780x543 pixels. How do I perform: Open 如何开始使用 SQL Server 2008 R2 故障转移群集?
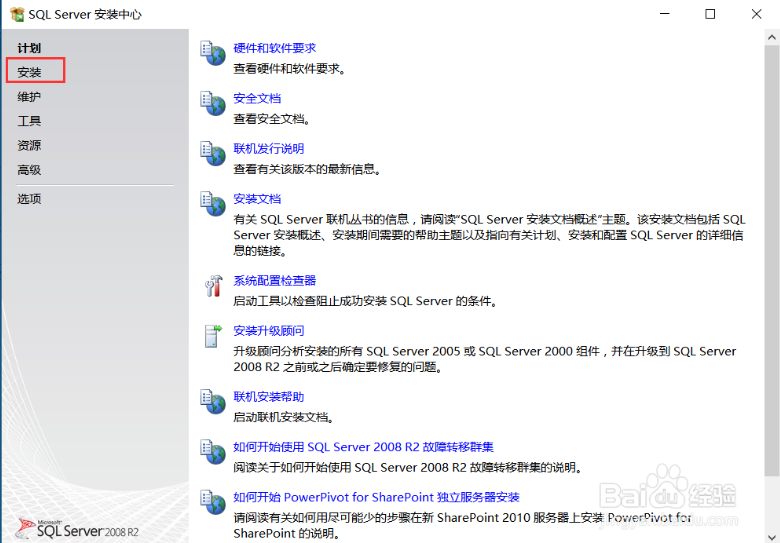(363, 447)
